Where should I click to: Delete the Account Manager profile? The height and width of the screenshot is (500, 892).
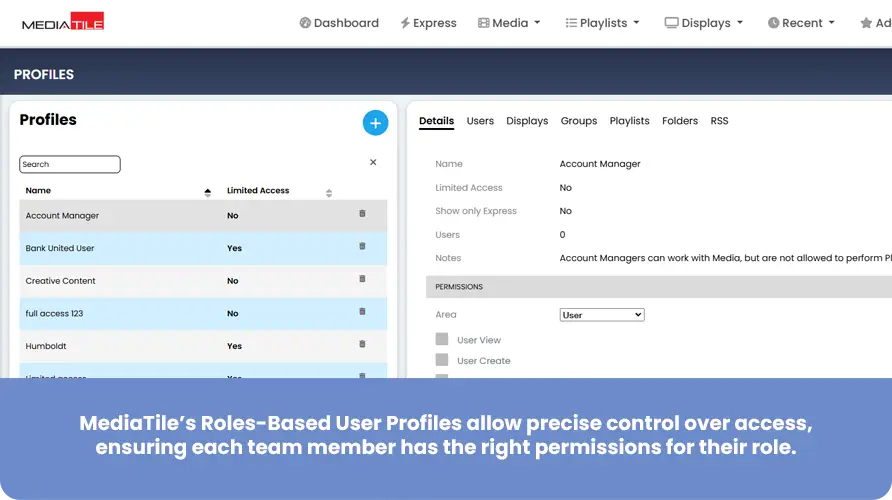362,213
